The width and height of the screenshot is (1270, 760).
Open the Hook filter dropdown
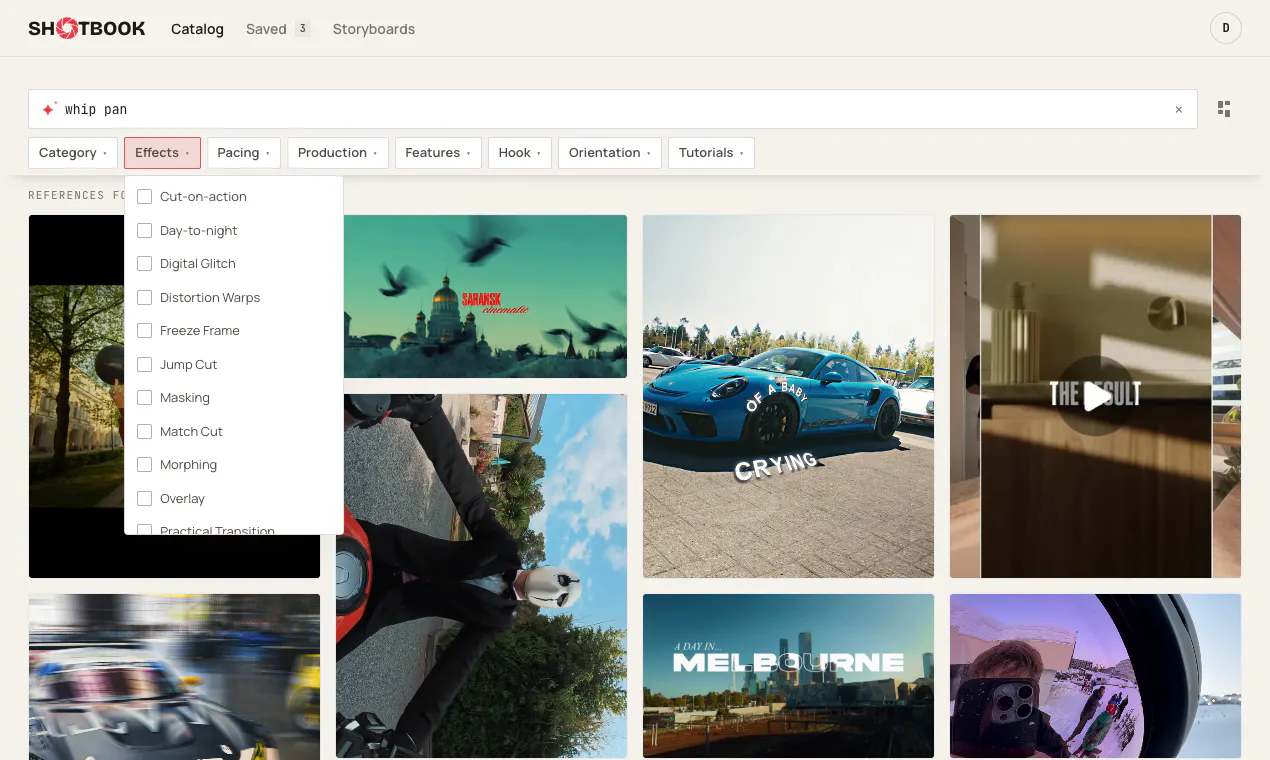[x=520, y=153]
